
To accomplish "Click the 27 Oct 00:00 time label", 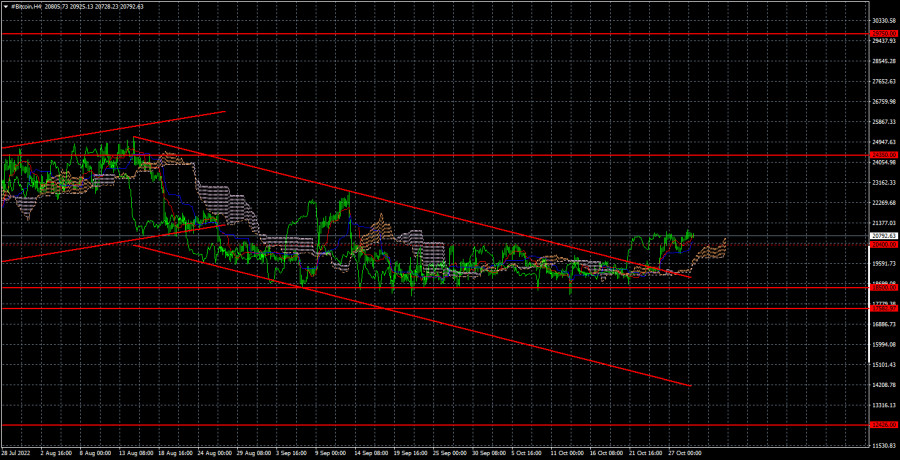I will [x=686, y=453].
